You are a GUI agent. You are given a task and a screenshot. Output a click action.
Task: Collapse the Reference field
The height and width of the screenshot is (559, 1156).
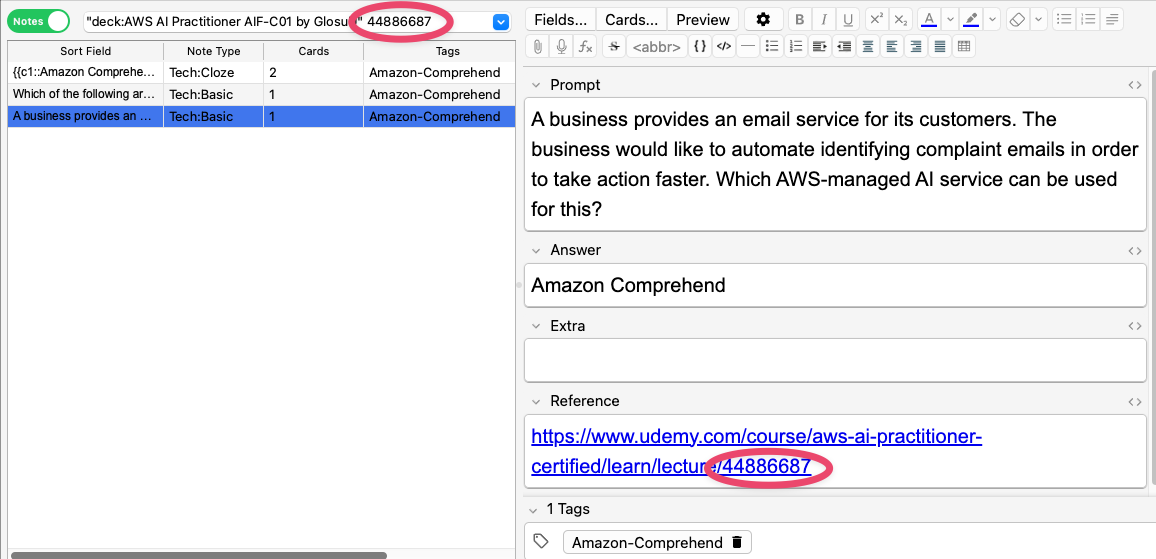pos(536,402)
